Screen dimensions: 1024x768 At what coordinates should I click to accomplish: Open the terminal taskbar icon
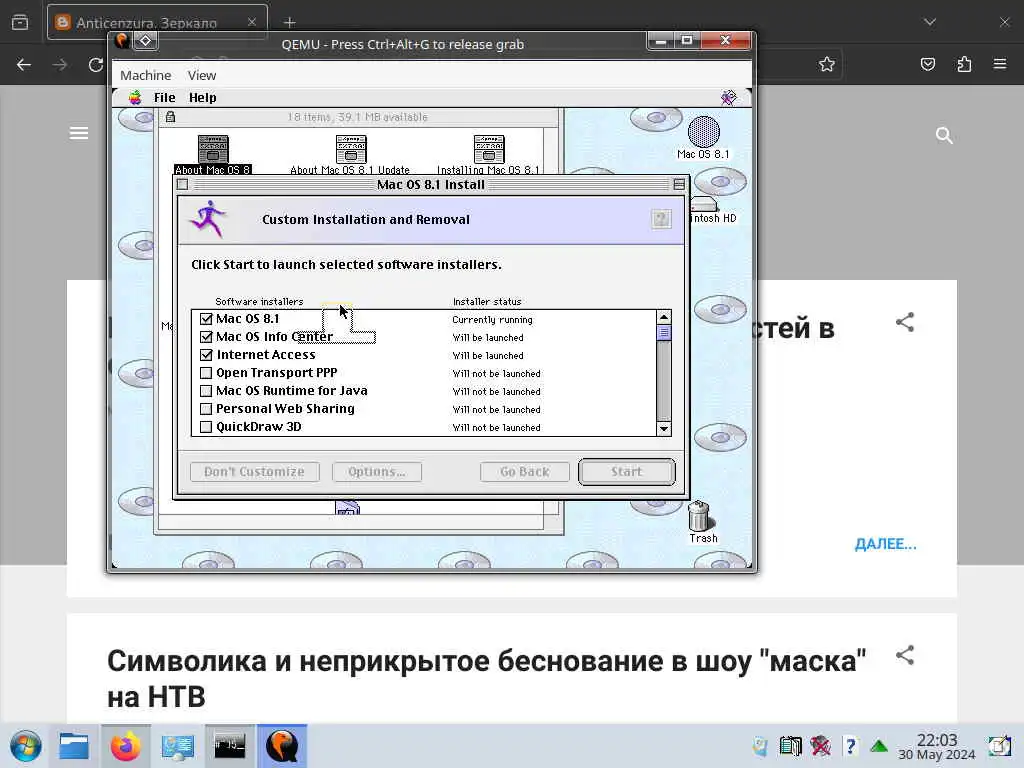[230, 746]
